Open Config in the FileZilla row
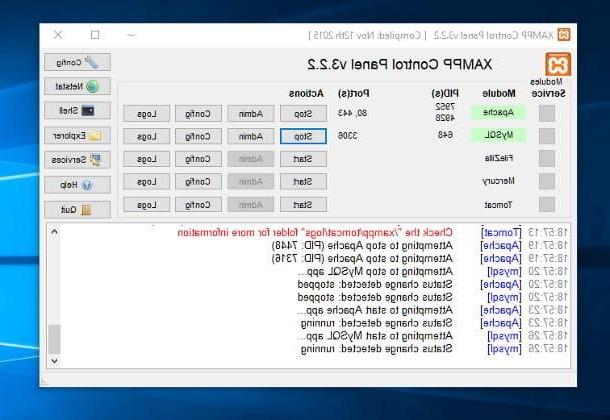This screenshot has width=610, height=420. click(198, 159)
